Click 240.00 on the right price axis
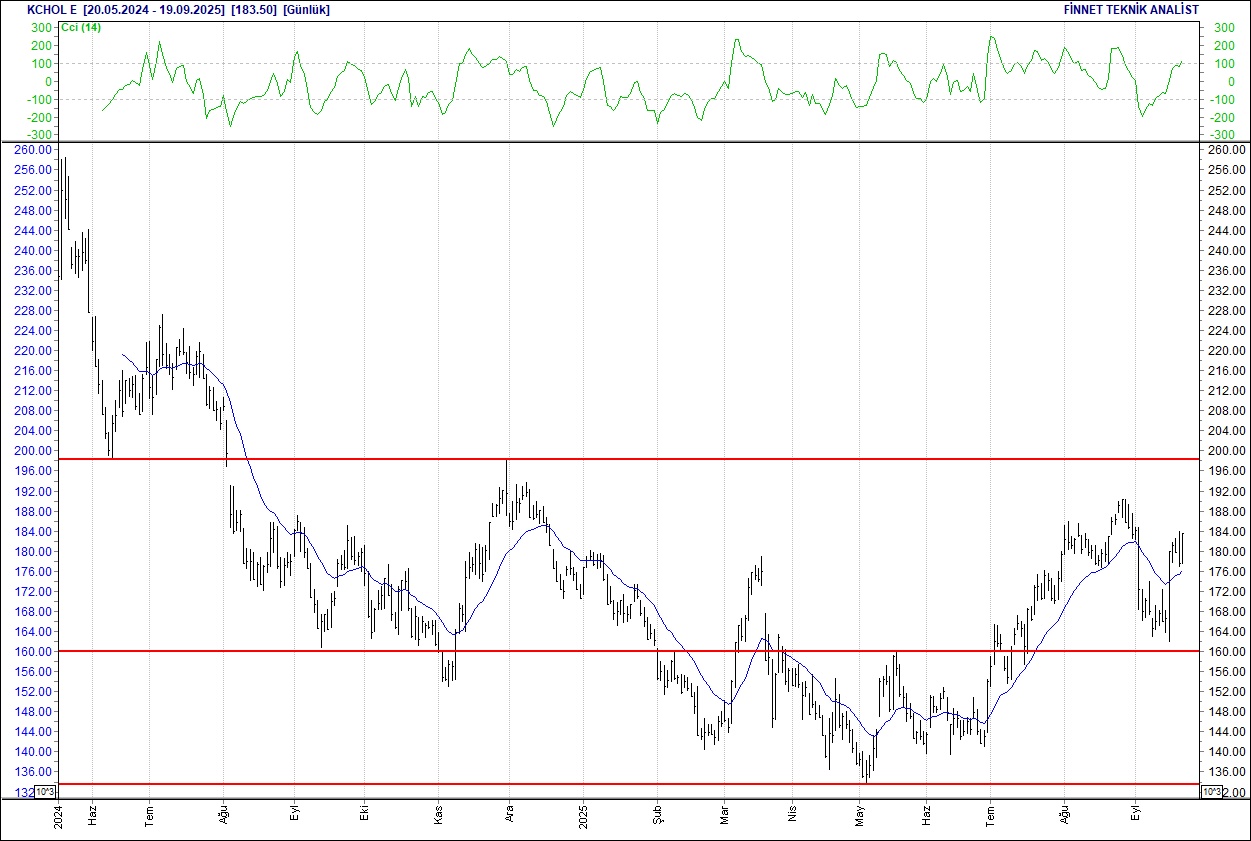Screen dimensions: 1251x841 (1225, 250)
